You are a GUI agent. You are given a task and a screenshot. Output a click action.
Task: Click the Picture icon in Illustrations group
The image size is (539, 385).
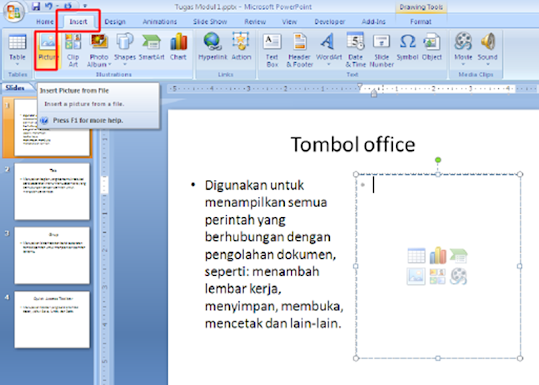tap(47, 42)
